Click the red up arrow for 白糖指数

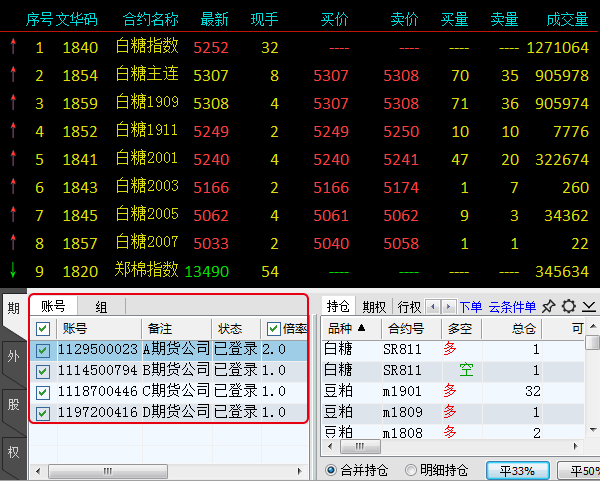(x=13, y=47)
